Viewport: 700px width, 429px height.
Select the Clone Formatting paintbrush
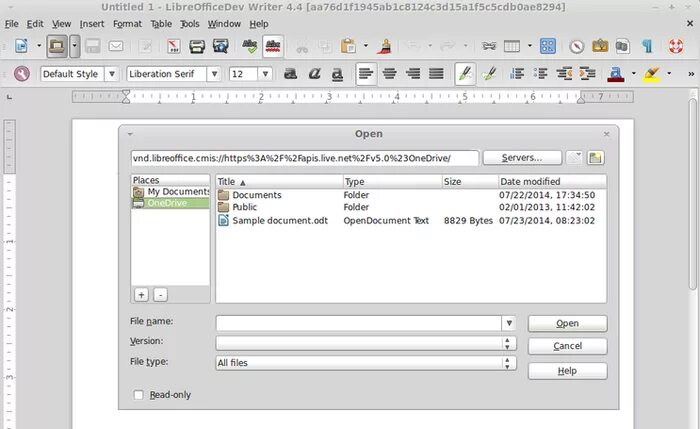coord(384,46)
